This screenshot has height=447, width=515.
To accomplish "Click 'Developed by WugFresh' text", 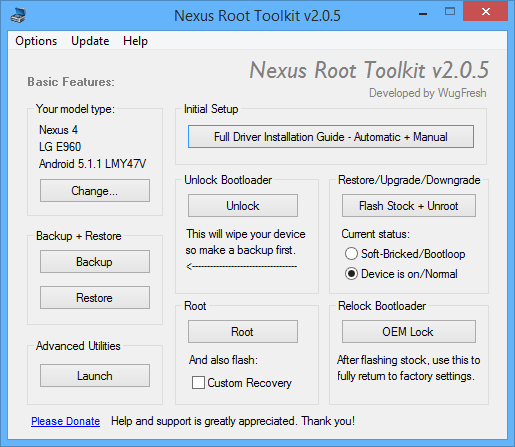I will [428, 93].
